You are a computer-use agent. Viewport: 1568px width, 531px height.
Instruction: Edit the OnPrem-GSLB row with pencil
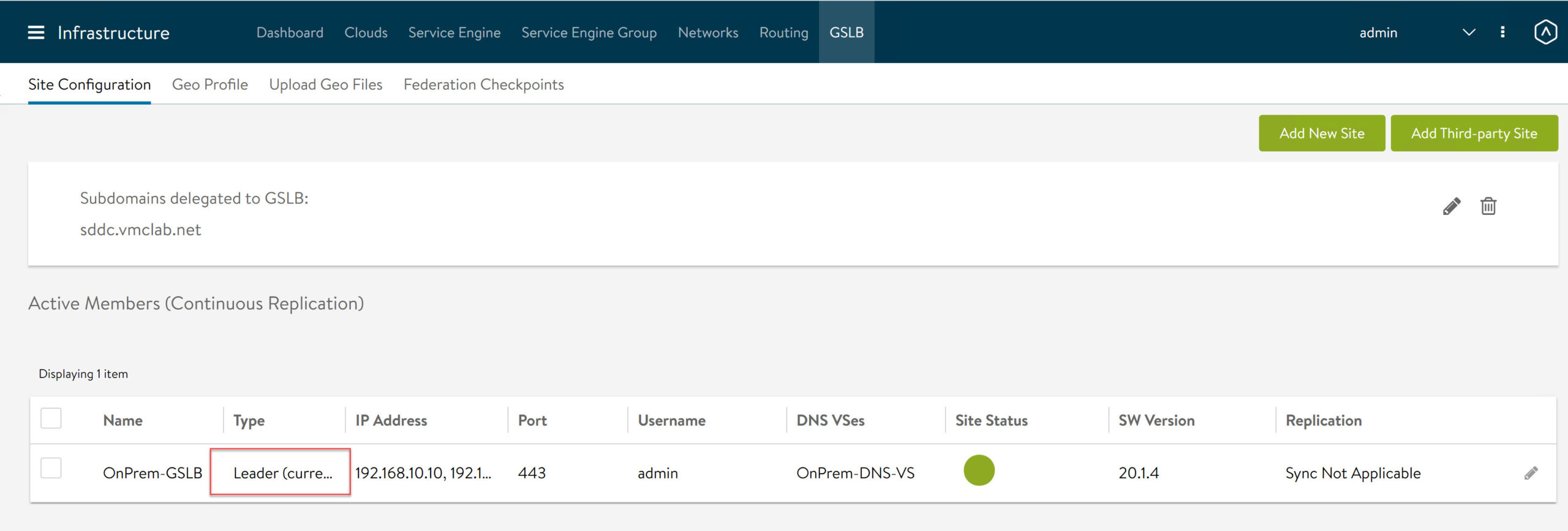pos(1531,473)
